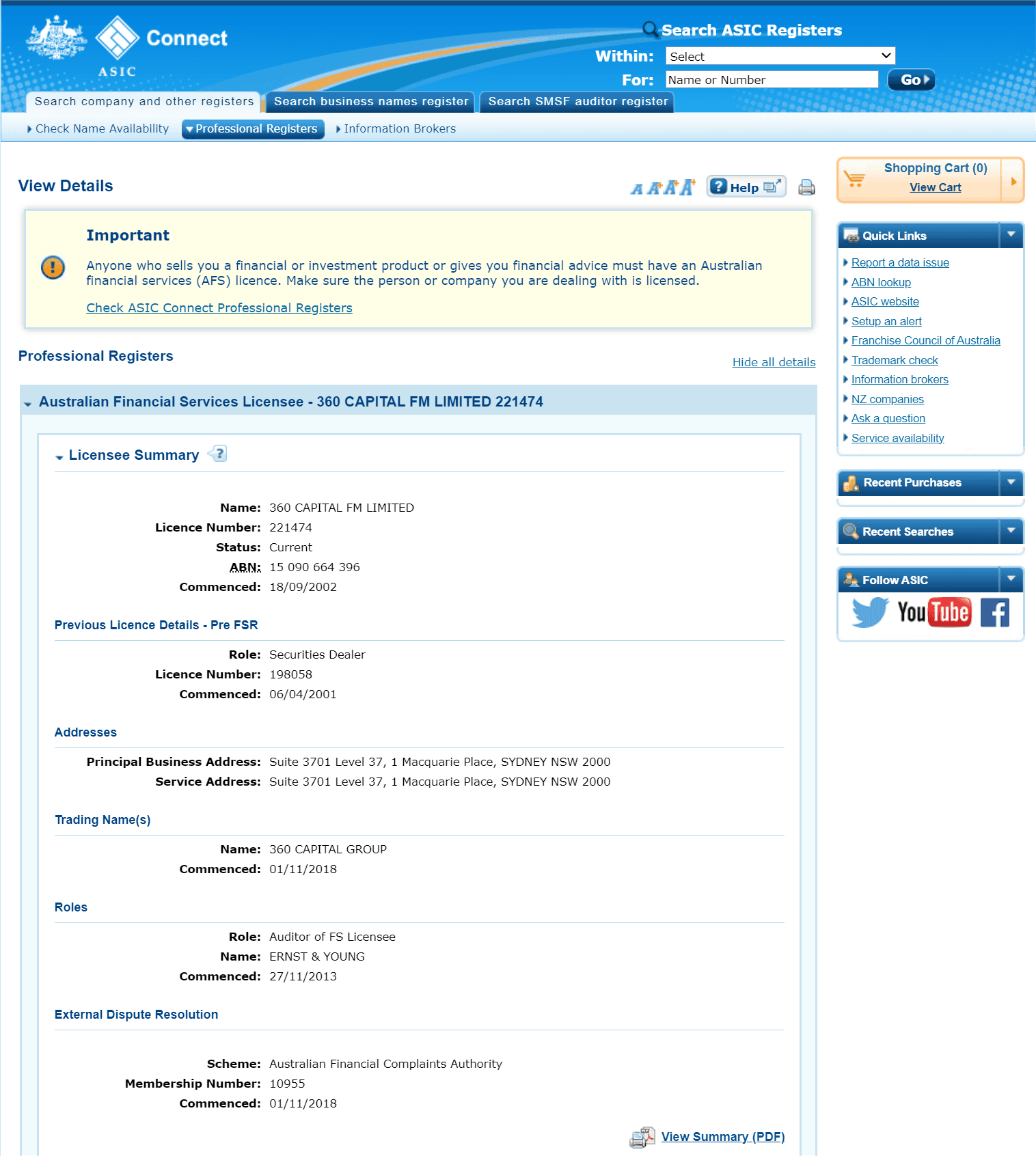Select Search company and other registers tab
The width and height of the screenshot is (1036, 1156).
pyautogui.click(x=144, y=101)
